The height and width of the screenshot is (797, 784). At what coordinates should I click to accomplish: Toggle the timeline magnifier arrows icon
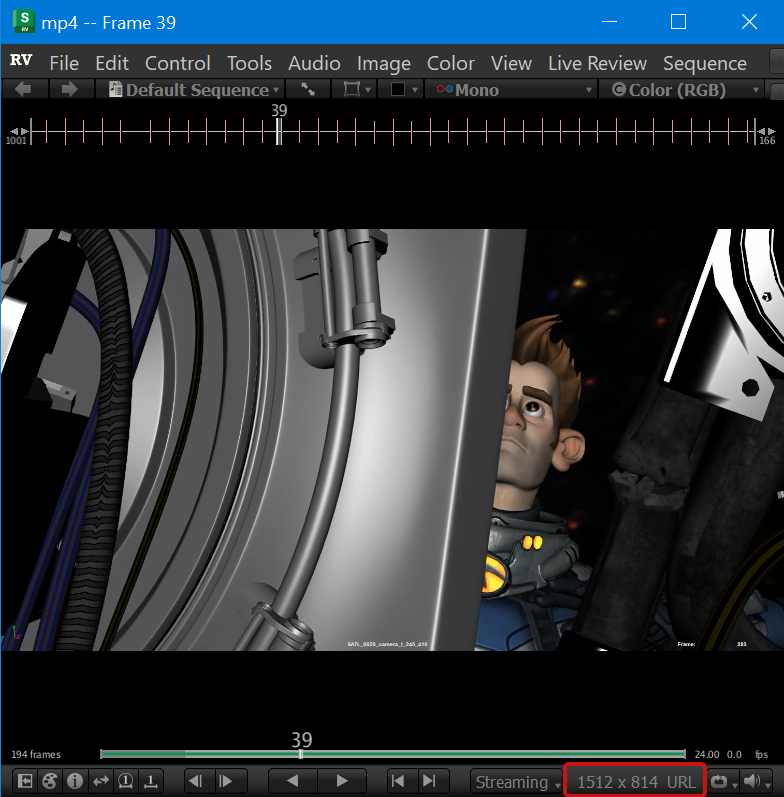click(x=101, y=781)
